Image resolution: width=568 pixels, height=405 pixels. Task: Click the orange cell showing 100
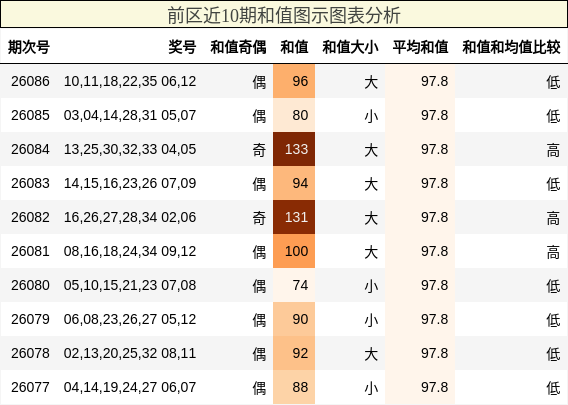click(294, 251)
